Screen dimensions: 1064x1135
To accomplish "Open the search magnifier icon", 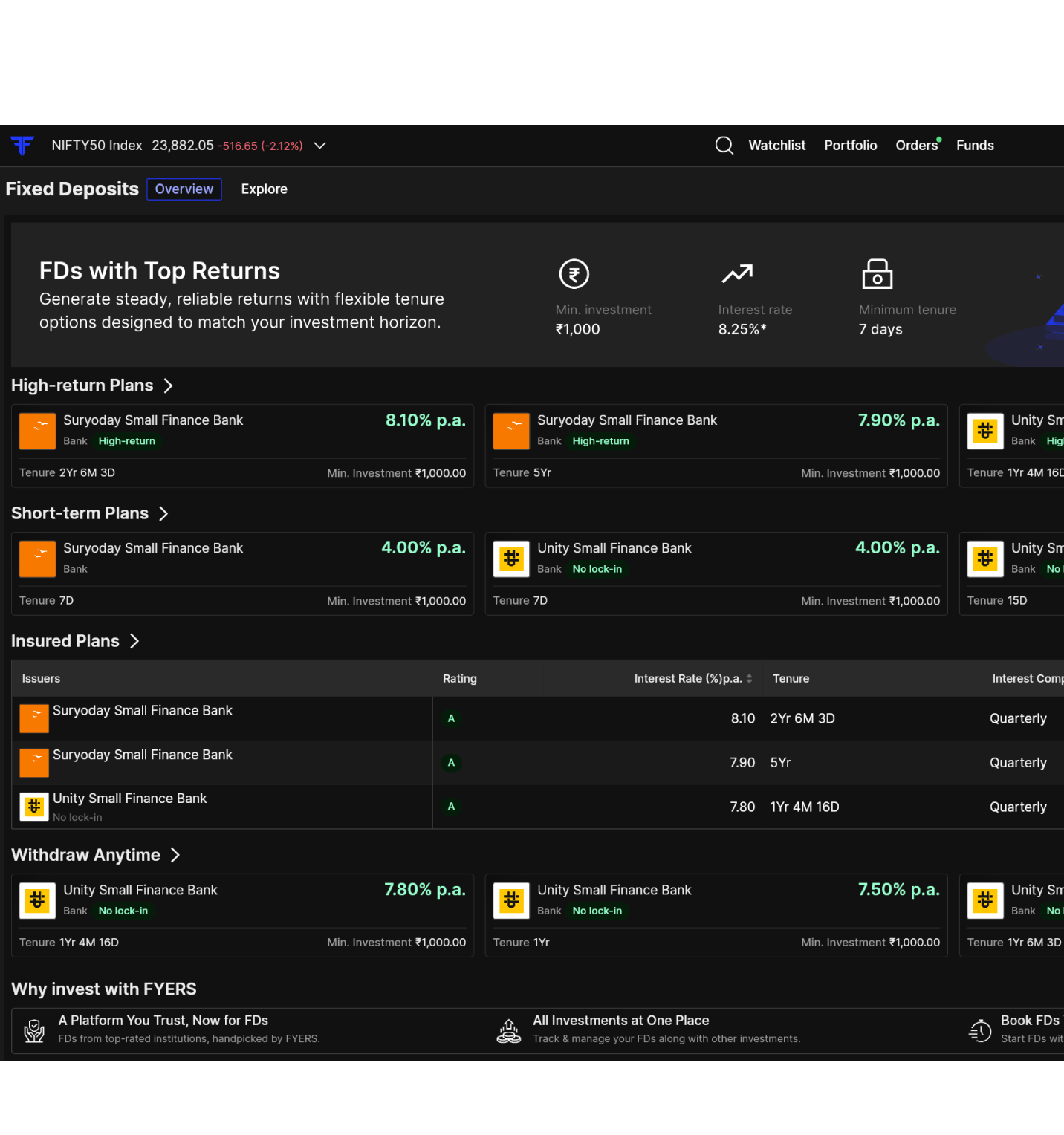I will [x=724, y=145].
